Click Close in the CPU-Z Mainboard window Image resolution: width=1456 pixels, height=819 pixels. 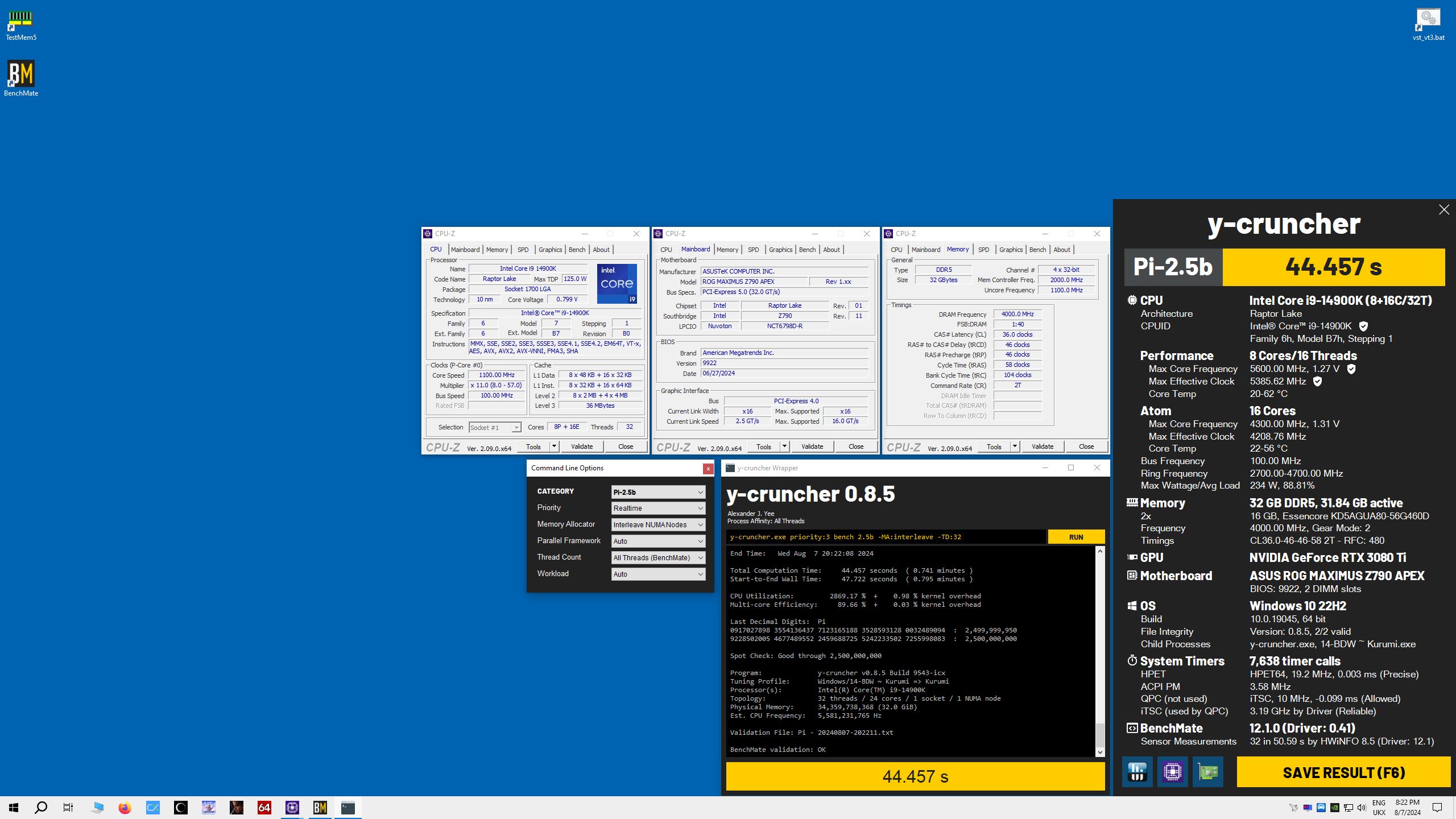[856, 446]
